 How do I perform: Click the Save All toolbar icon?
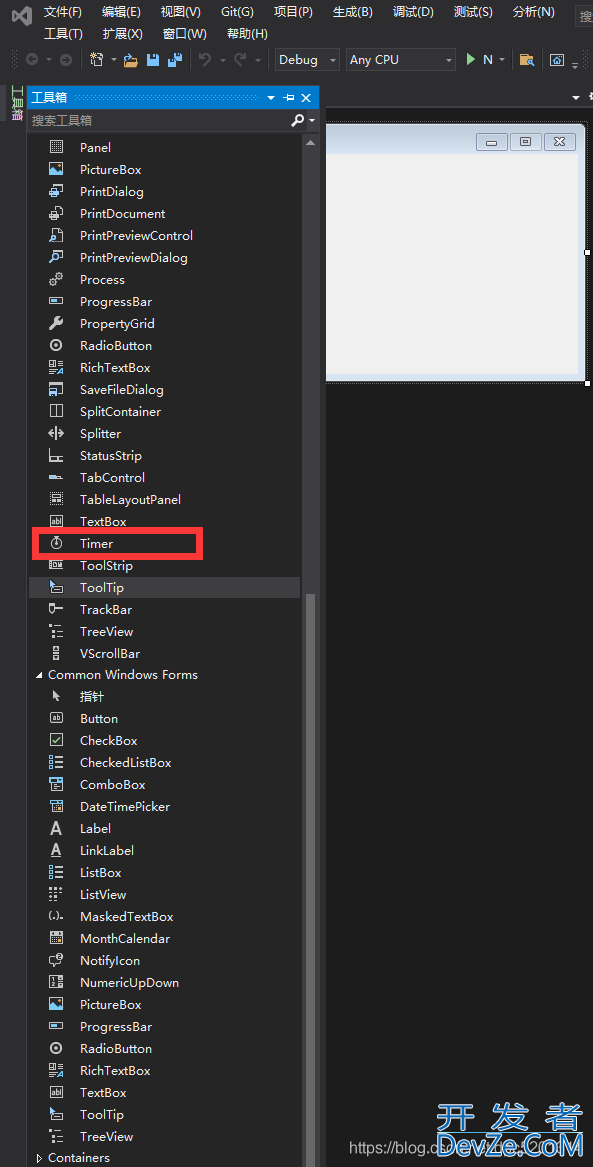[175, 60]
